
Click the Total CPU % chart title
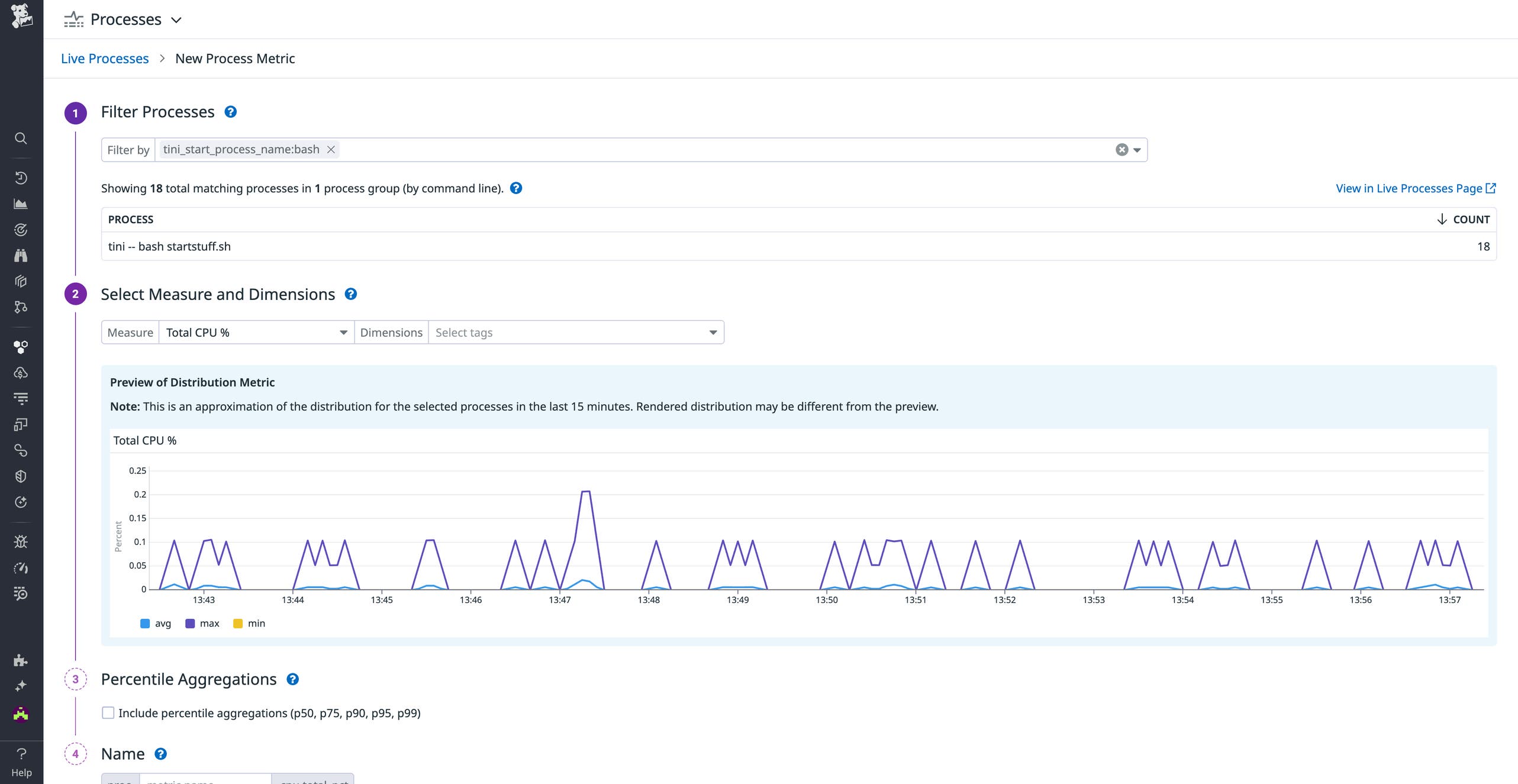[x=145, y=440]
